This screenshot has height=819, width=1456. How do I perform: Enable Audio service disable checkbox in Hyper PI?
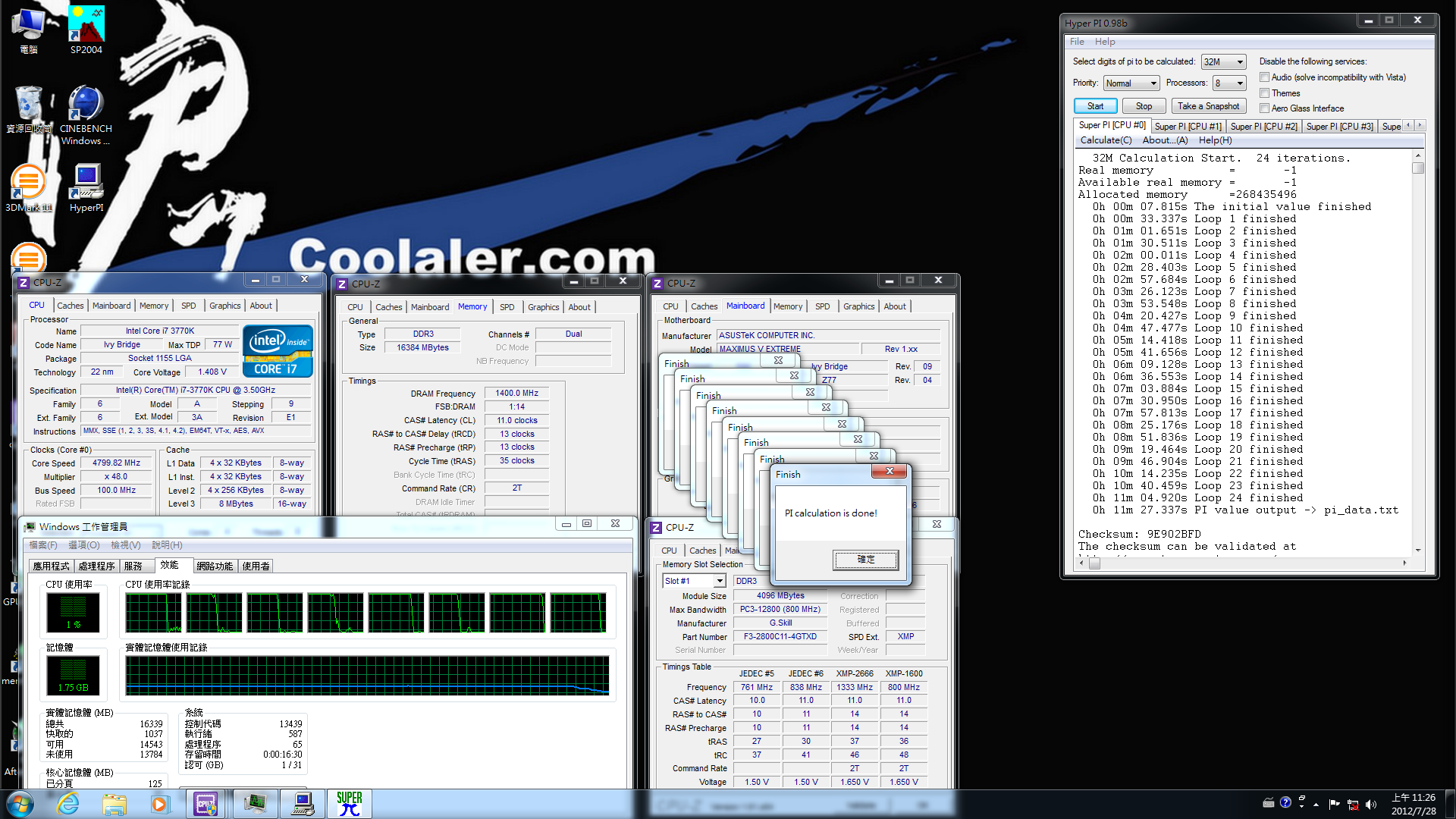(1264, 77)
